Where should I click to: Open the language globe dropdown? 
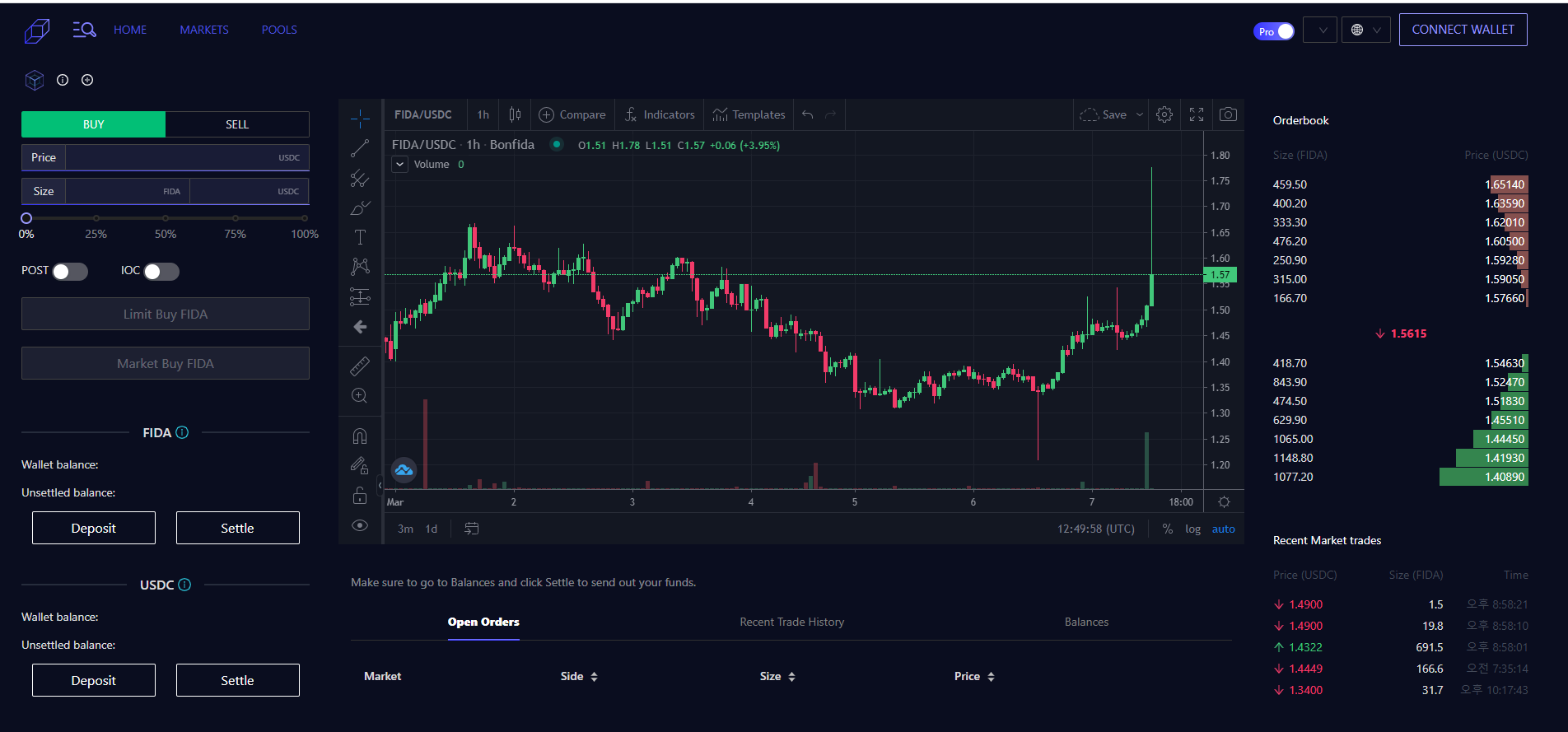[1366, 30]
